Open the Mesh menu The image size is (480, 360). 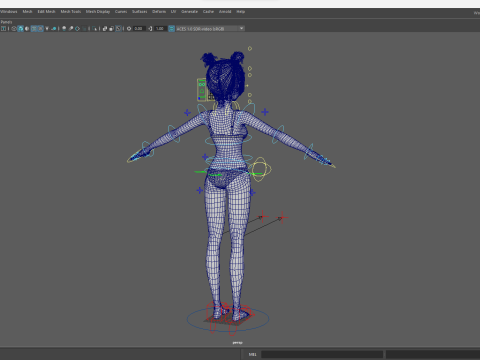pyautogui.click(x=27, y=12)
